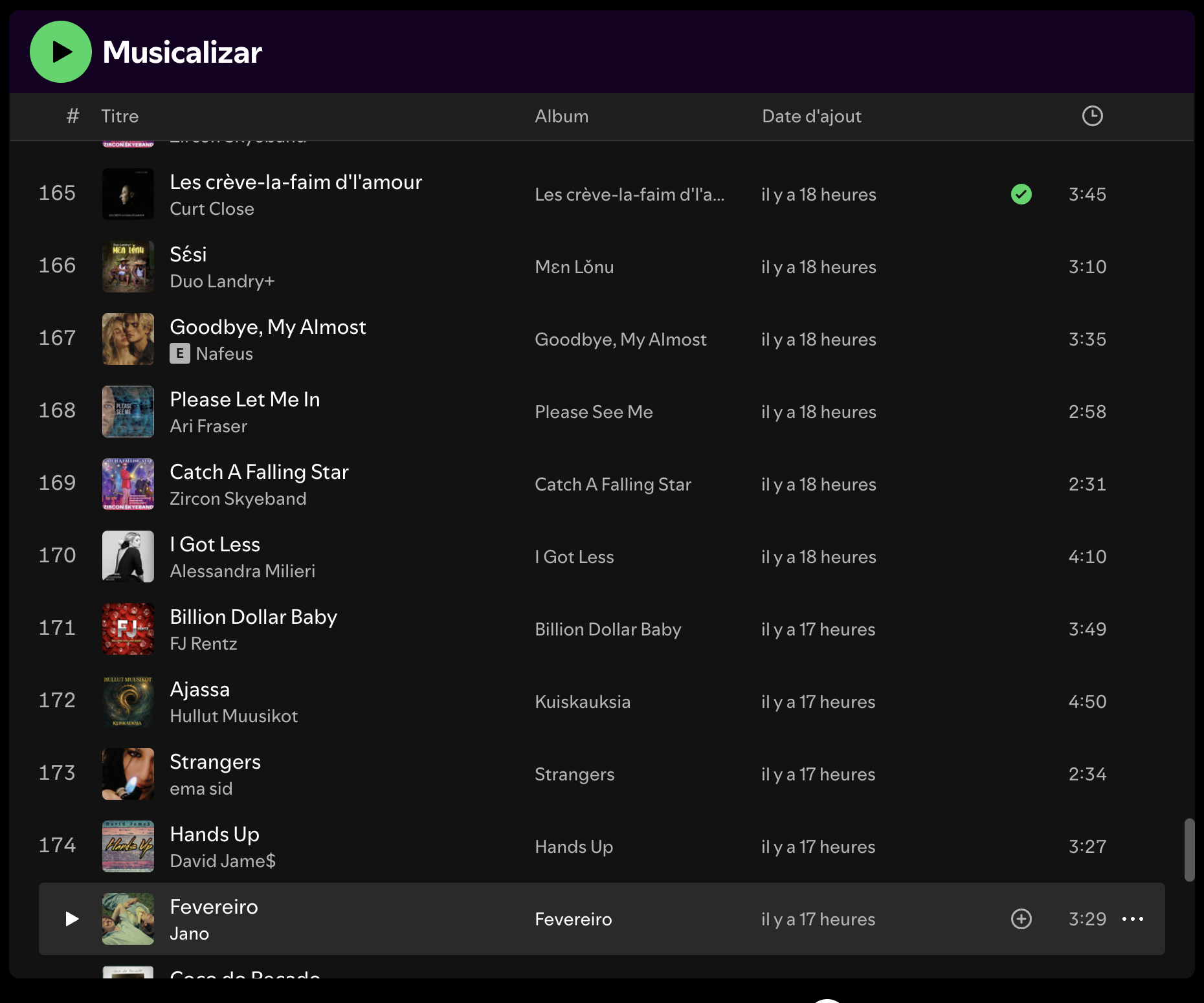Open Please Let Me In cover thumbnail
The height and width of the screenshot is (1003, 1204).
[x=128, y=412]
